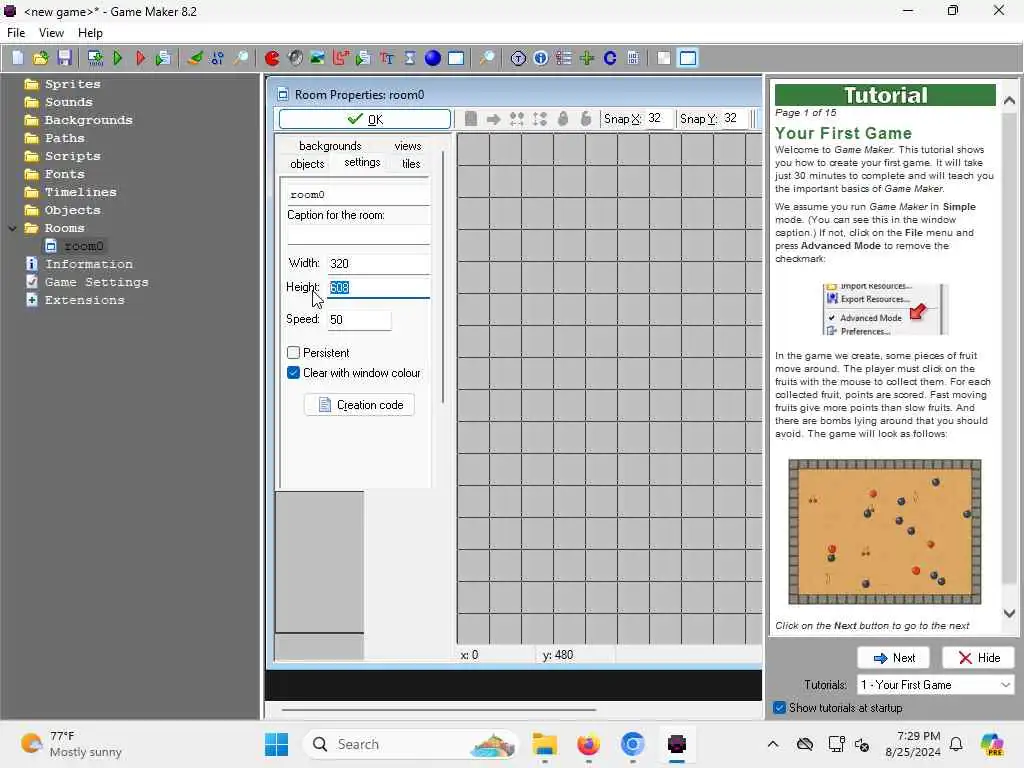Open the File menu
Screen dimensions: 1024x768
[x=16, y=33]
